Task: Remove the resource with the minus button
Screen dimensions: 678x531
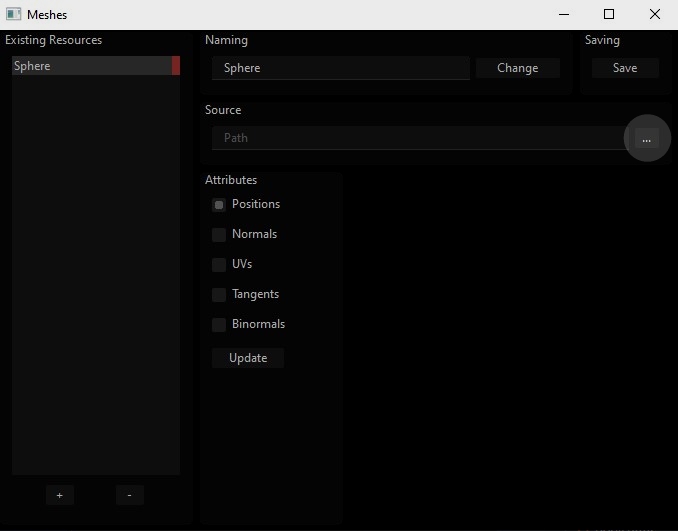Action: point(130,495)
